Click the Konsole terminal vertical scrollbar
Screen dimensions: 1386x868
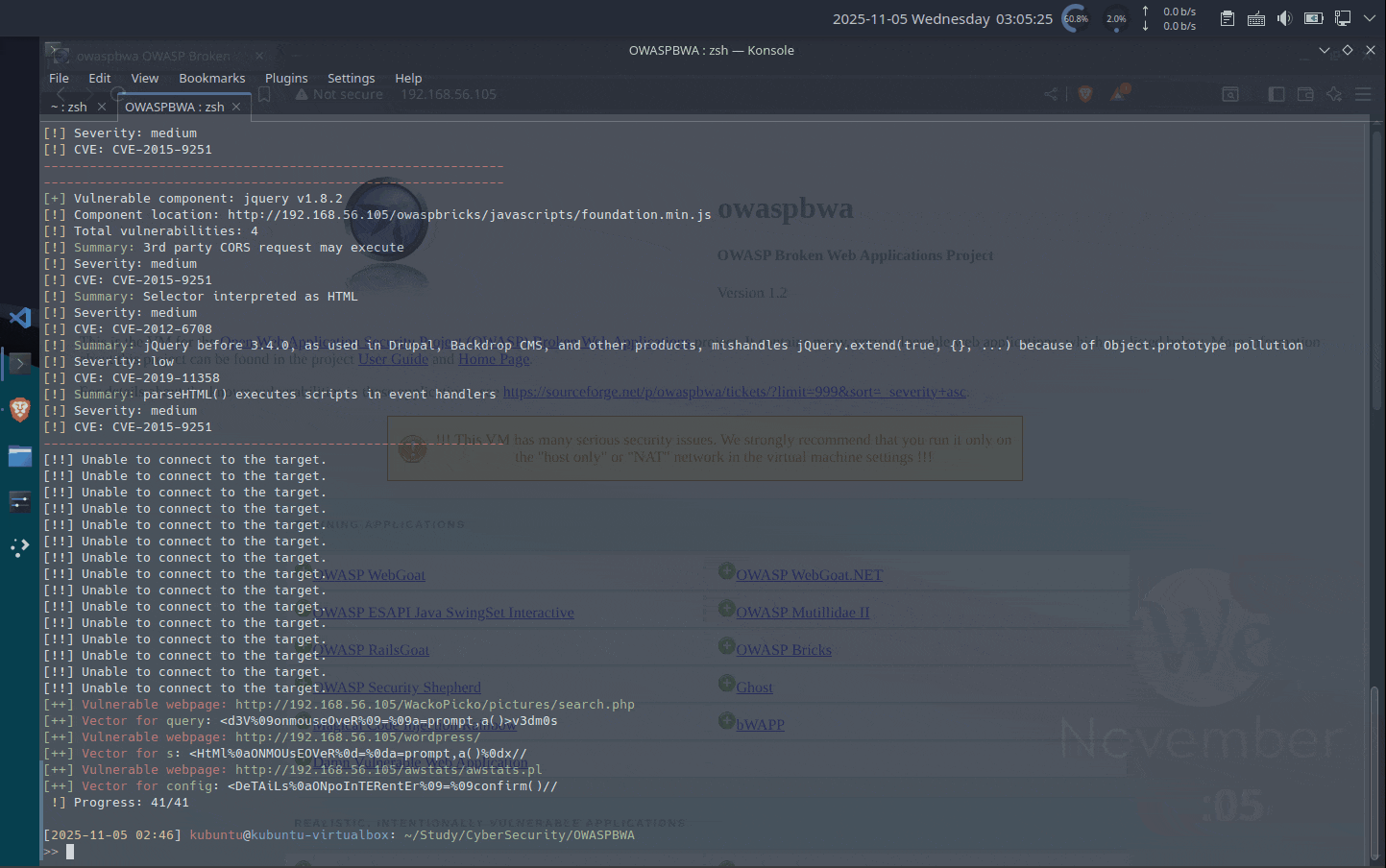point(1376,773)
